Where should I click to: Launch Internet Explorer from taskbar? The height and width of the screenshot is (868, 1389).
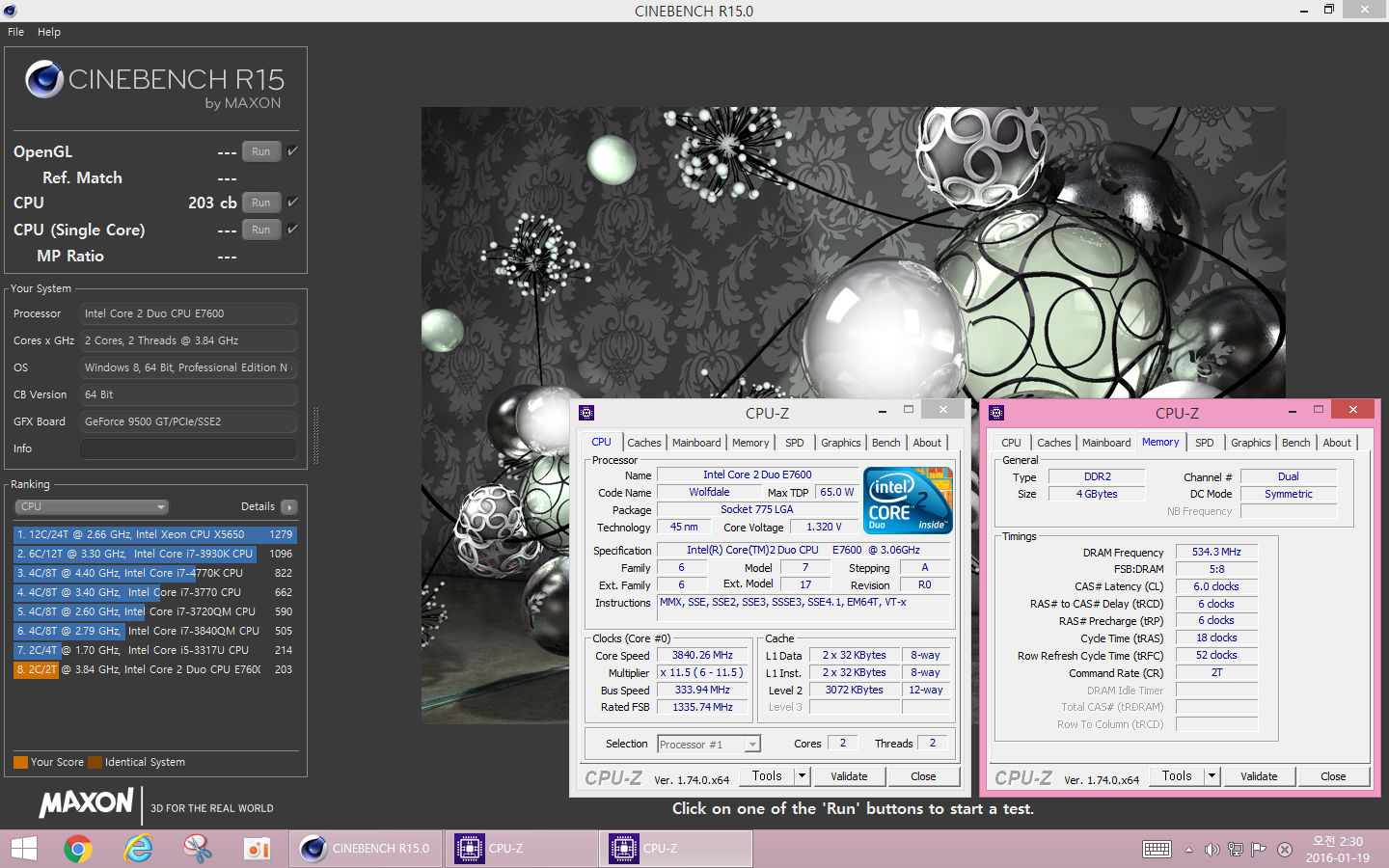point(139,849)
